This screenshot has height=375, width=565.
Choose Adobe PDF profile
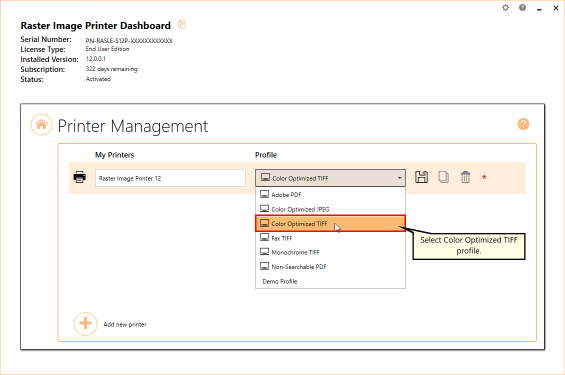pyautogui.click(x=330, y=195)
